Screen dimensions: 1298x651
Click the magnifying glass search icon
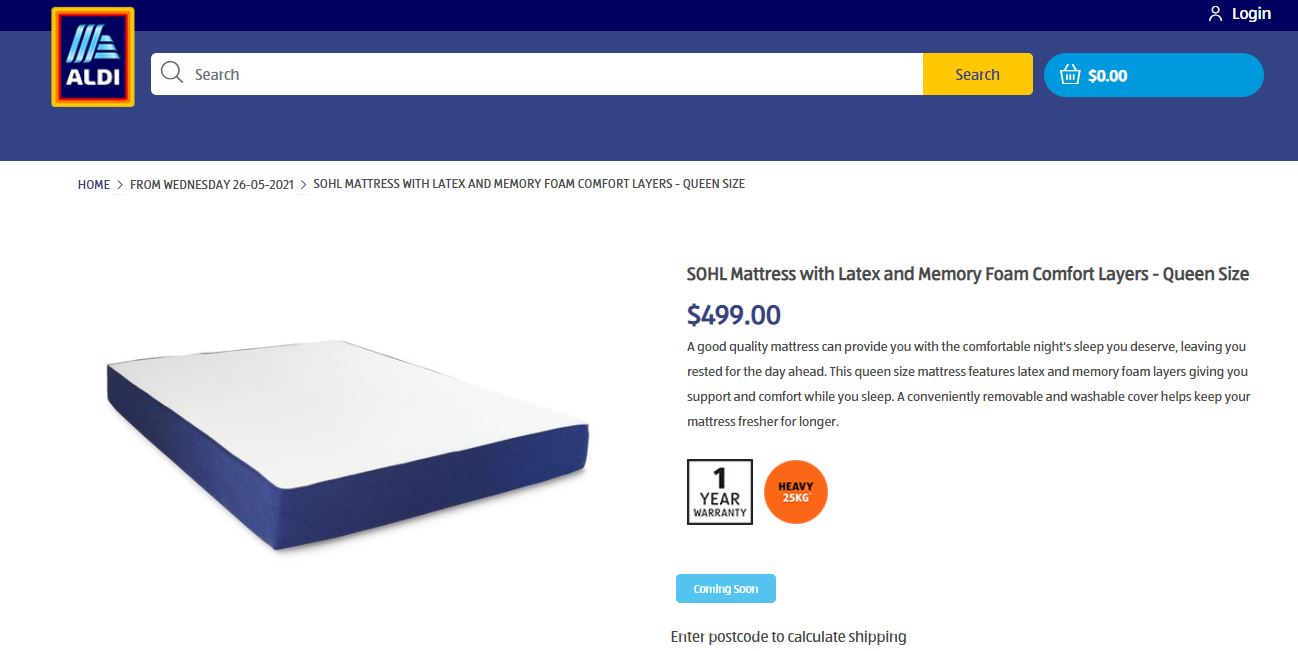[x=171, y=73]
